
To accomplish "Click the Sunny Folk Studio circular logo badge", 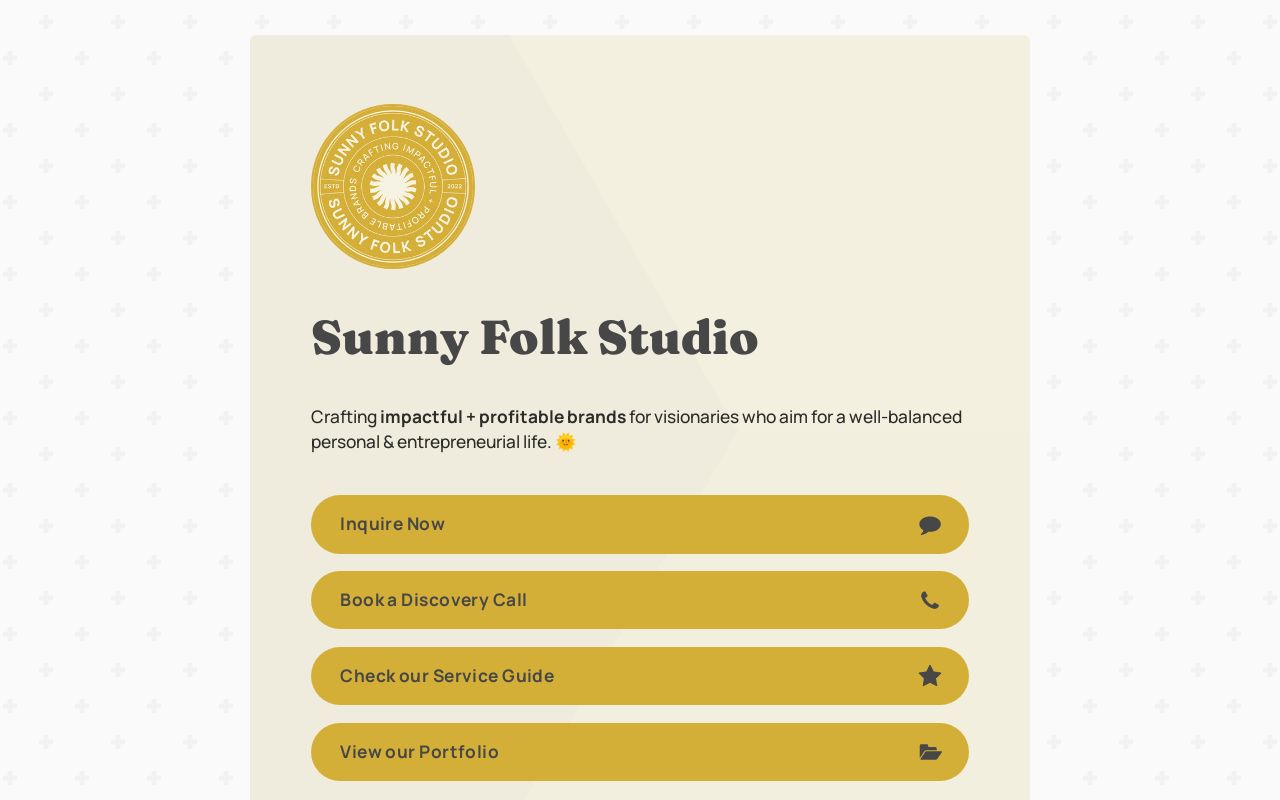I will 393,186.
